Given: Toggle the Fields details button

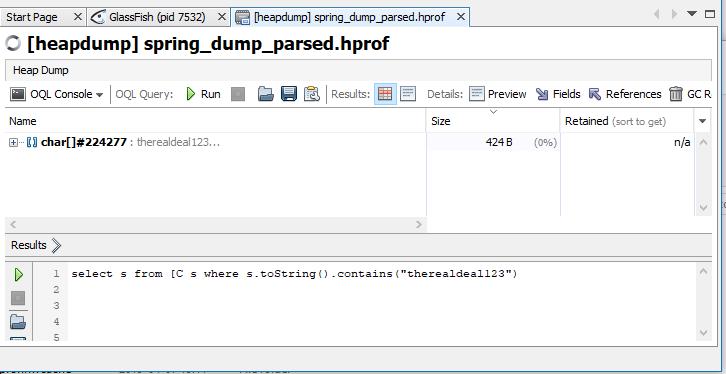Looking at the screenshot, I should [x=558, y=94].
